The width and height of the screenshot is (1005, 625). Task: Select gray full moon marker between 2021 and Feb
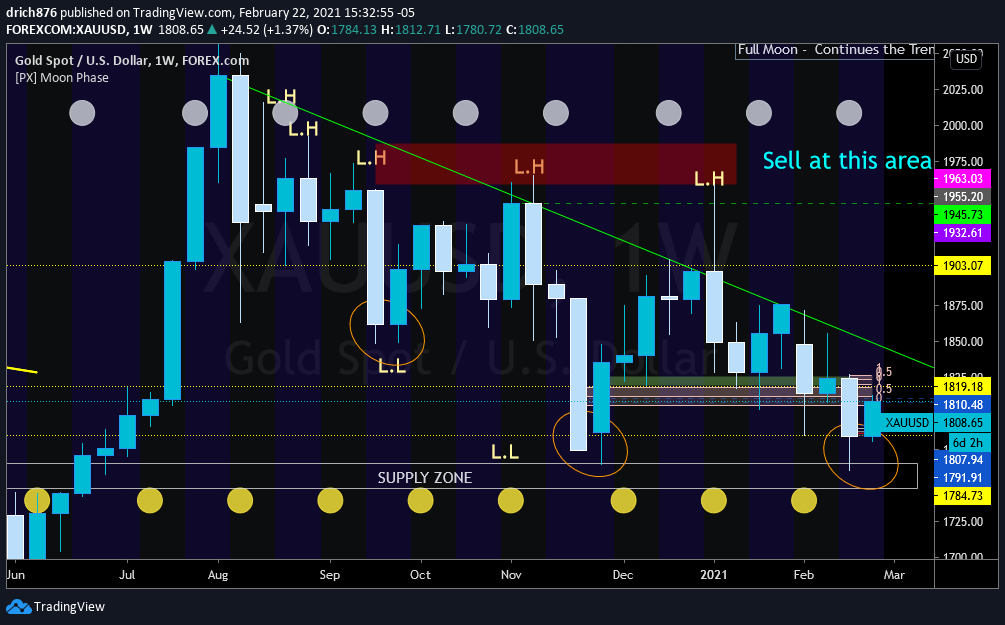759,113
